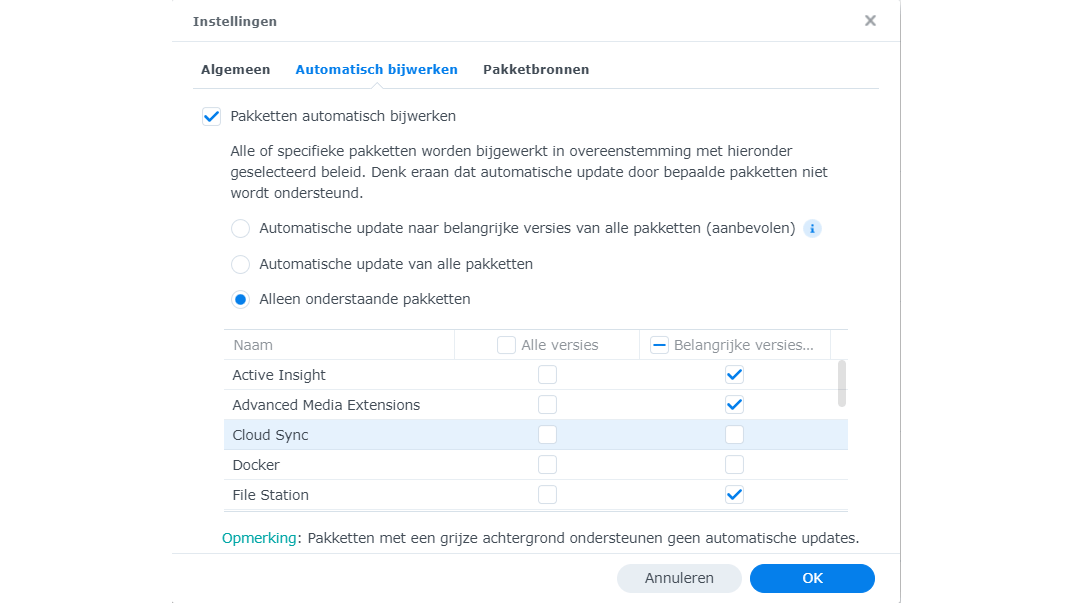Select Automatische update van alle pakketten
Screen dimensions: 1072x603
click(240, 265)
